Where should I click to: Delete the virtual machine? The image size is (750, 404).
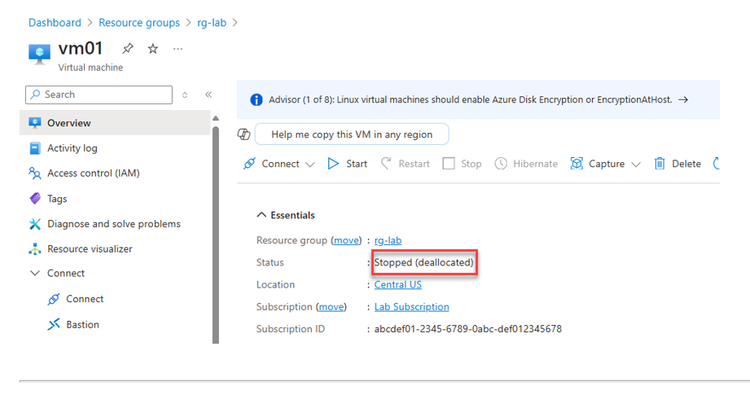point(677,164)
